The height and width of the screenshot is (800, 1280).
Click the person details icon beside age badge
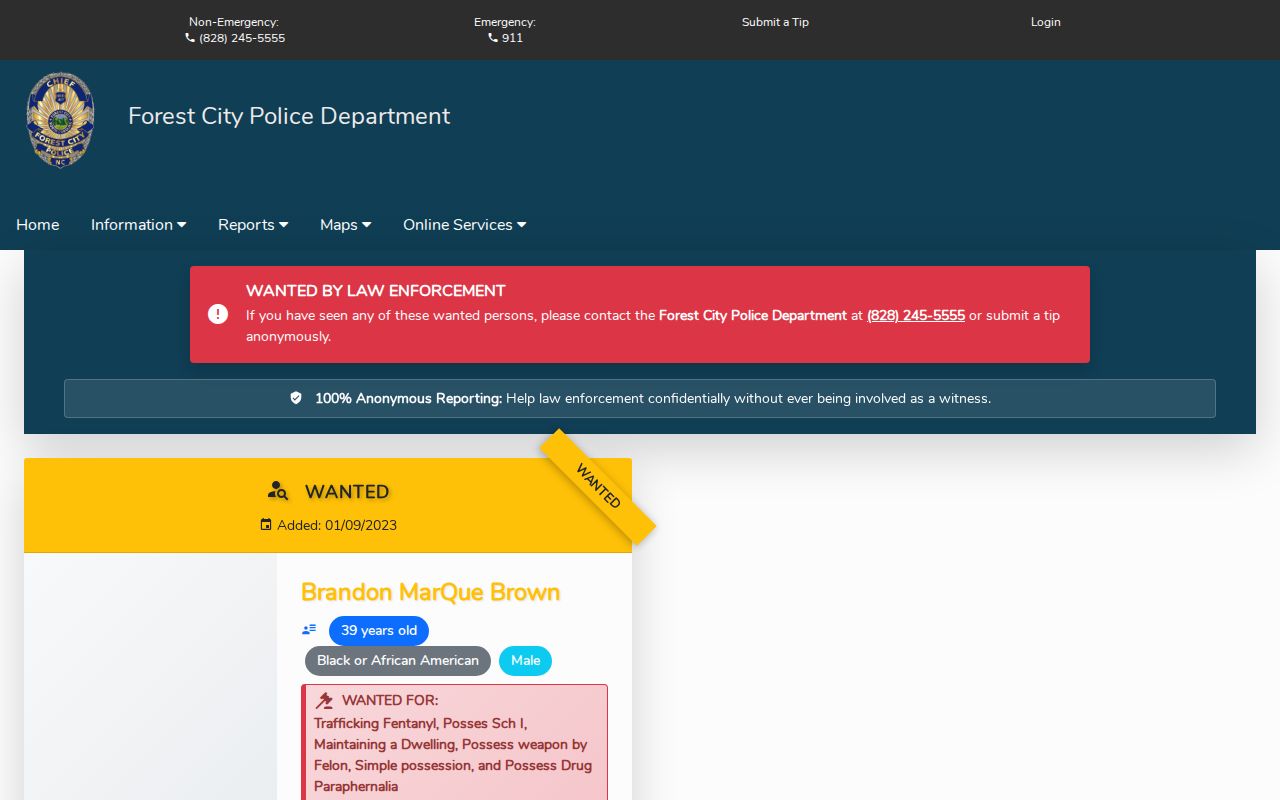[x=309, y=630]
